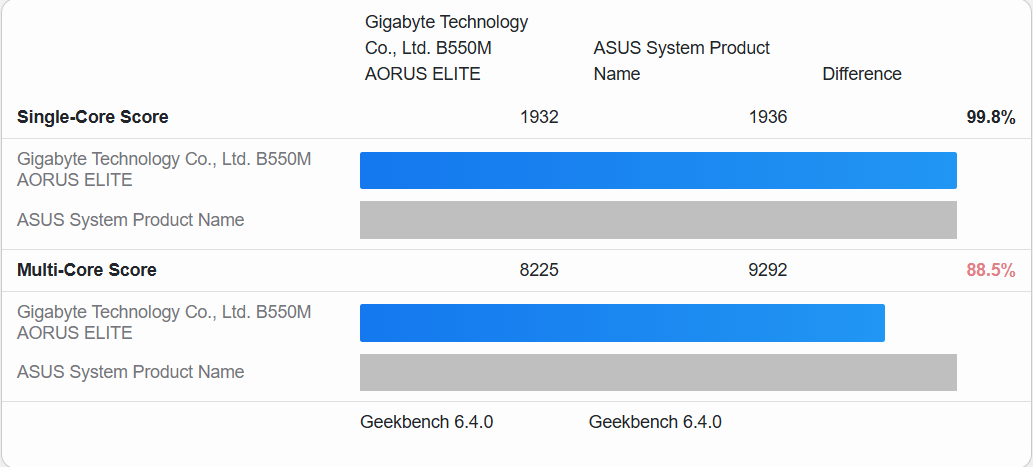The image size is (1033, 467).
Task: Select the ASUS single-core value 1936
Action: pos(767,117)
